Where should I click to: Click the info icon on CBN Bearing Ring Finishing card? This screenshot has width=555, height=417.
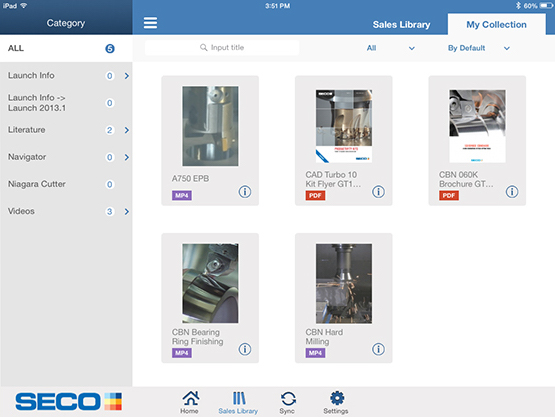(x=245, y=349)
